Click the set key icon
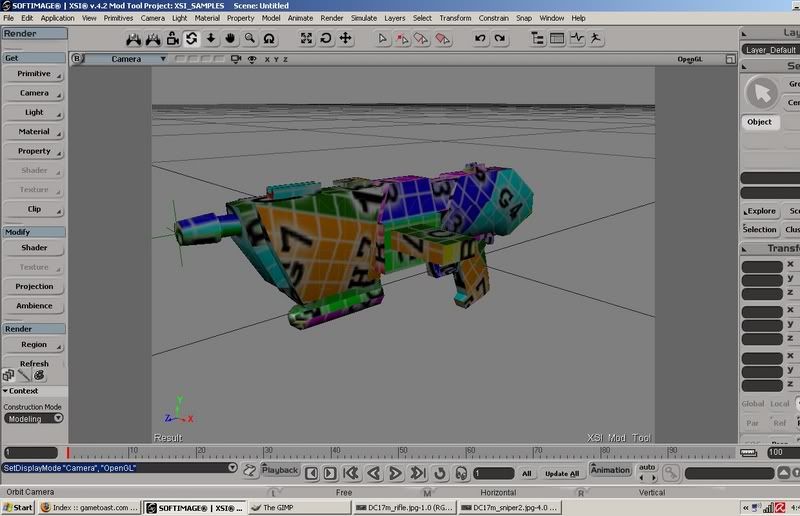The height and width of the screenshot is (516, 800). click(671, 473)
